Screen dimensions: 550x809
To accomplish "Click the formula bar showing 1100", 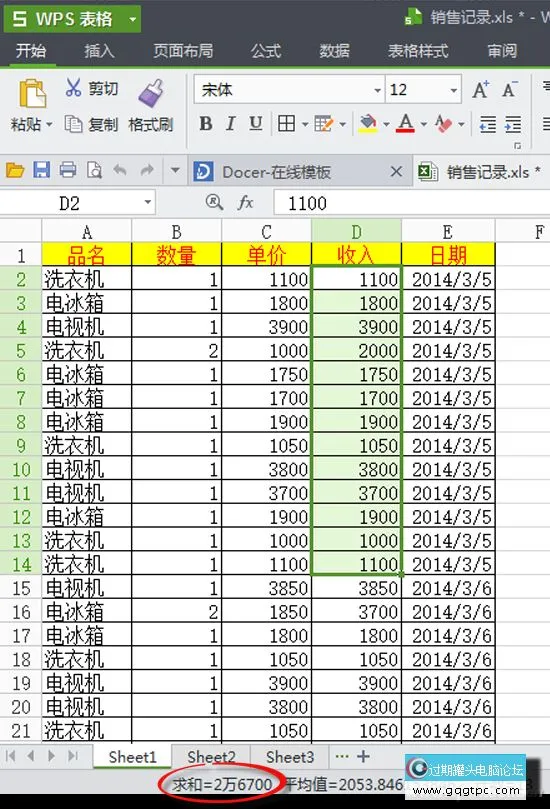I will [412, 203].
